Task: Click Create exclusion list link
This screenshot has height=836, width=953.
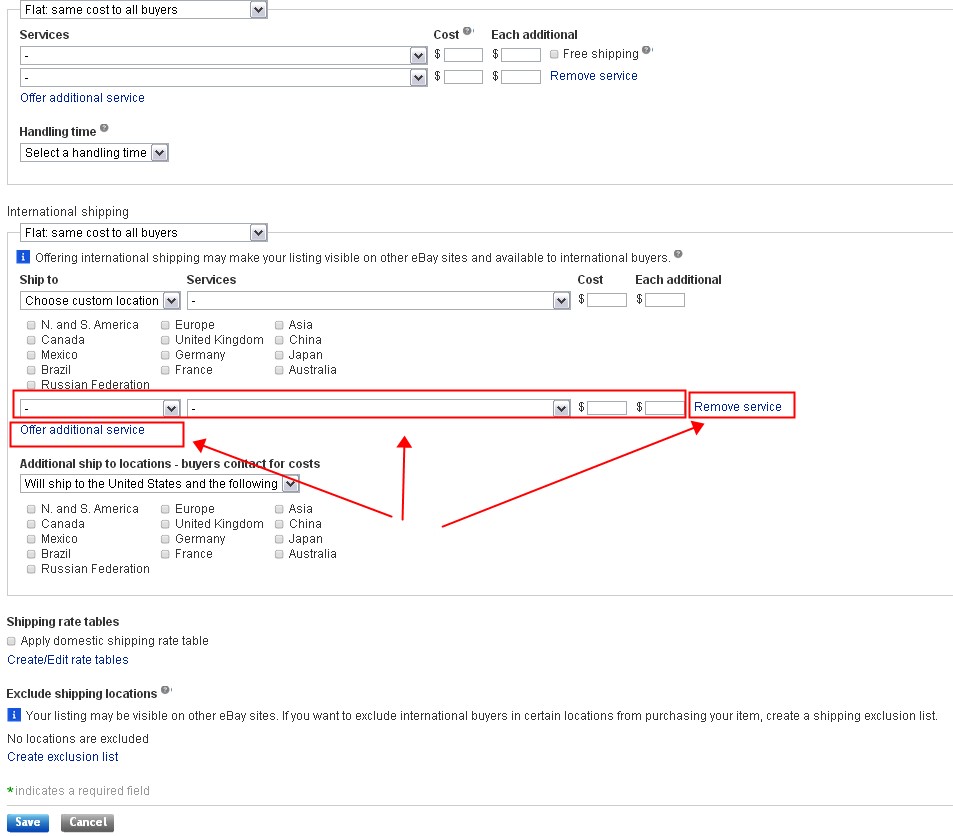Action: click(63, 757)
